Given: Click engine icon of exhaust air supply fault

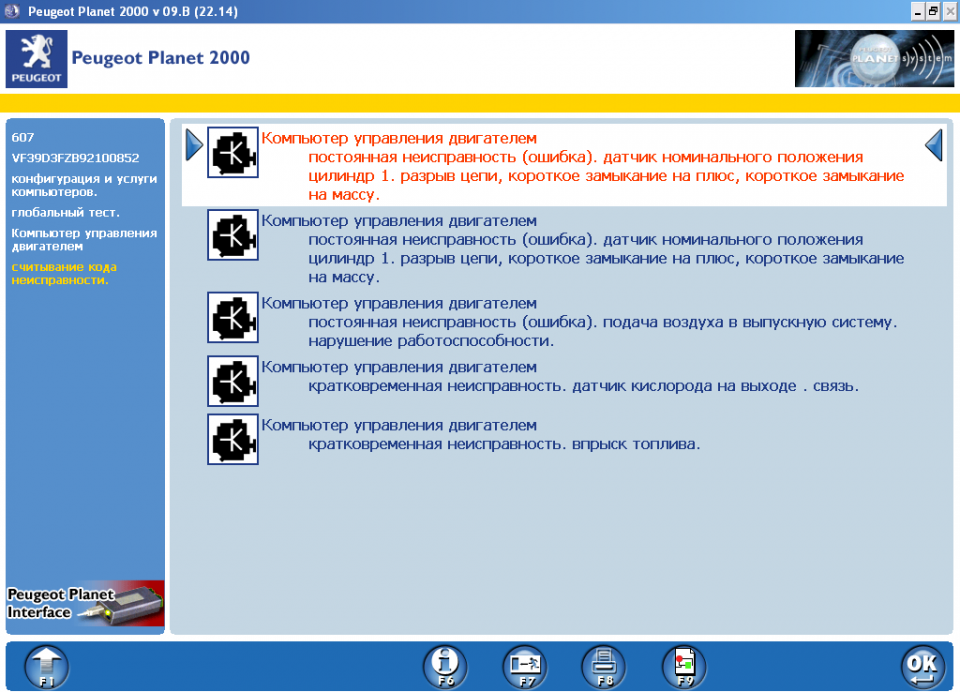Looking at the screenshot, I should click(233, 317).
